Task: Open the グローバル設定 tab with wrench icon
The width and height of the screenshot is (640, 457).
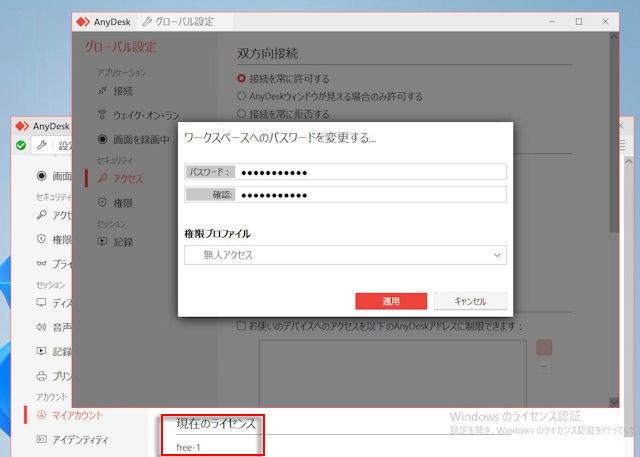Action: (178, 22)
